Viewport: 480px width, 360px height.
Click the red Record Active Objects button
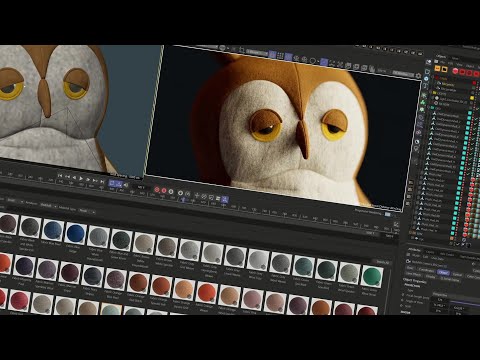[x=157, y=189]
